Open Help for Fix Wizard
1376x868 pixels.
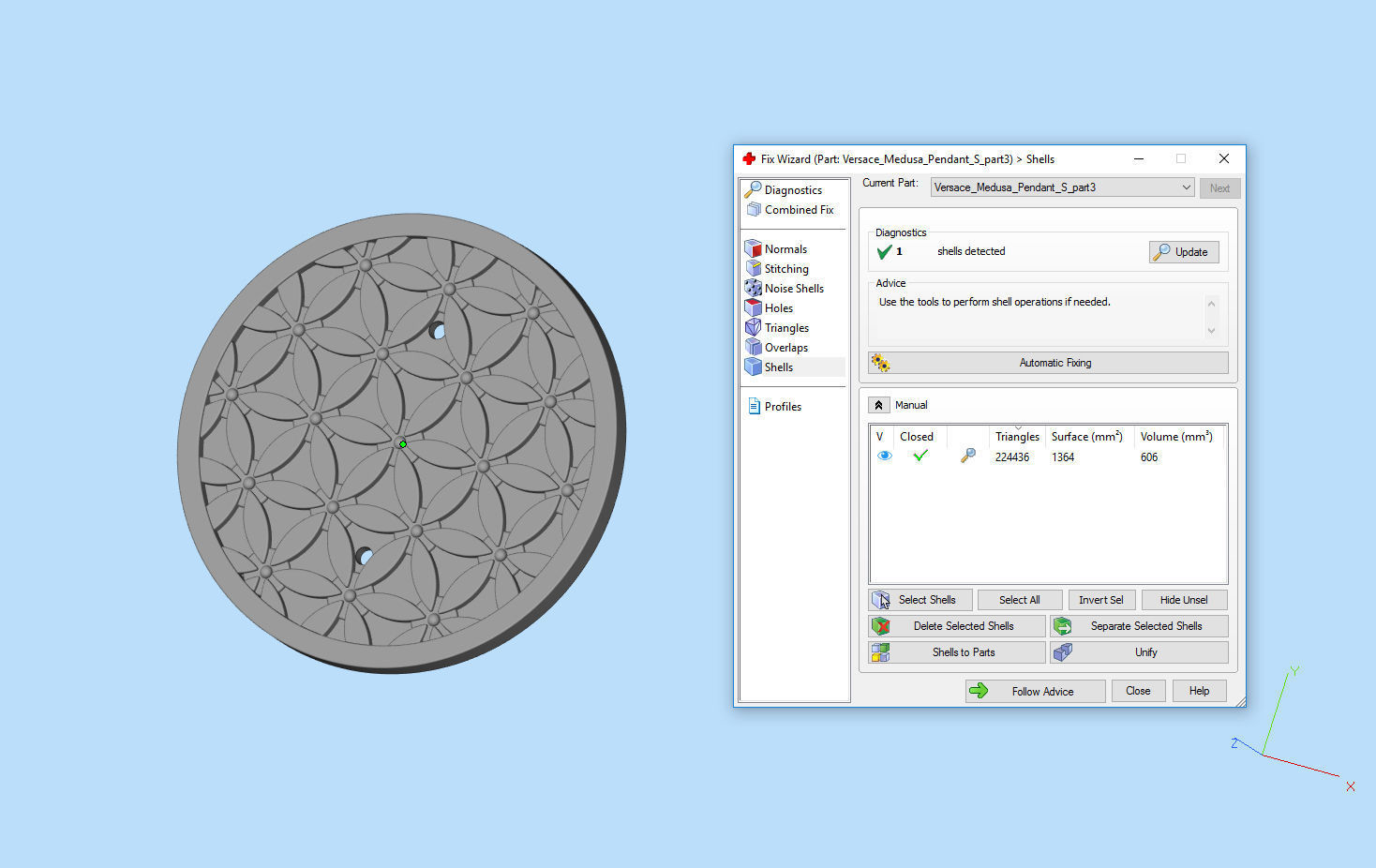(1200, 691)
